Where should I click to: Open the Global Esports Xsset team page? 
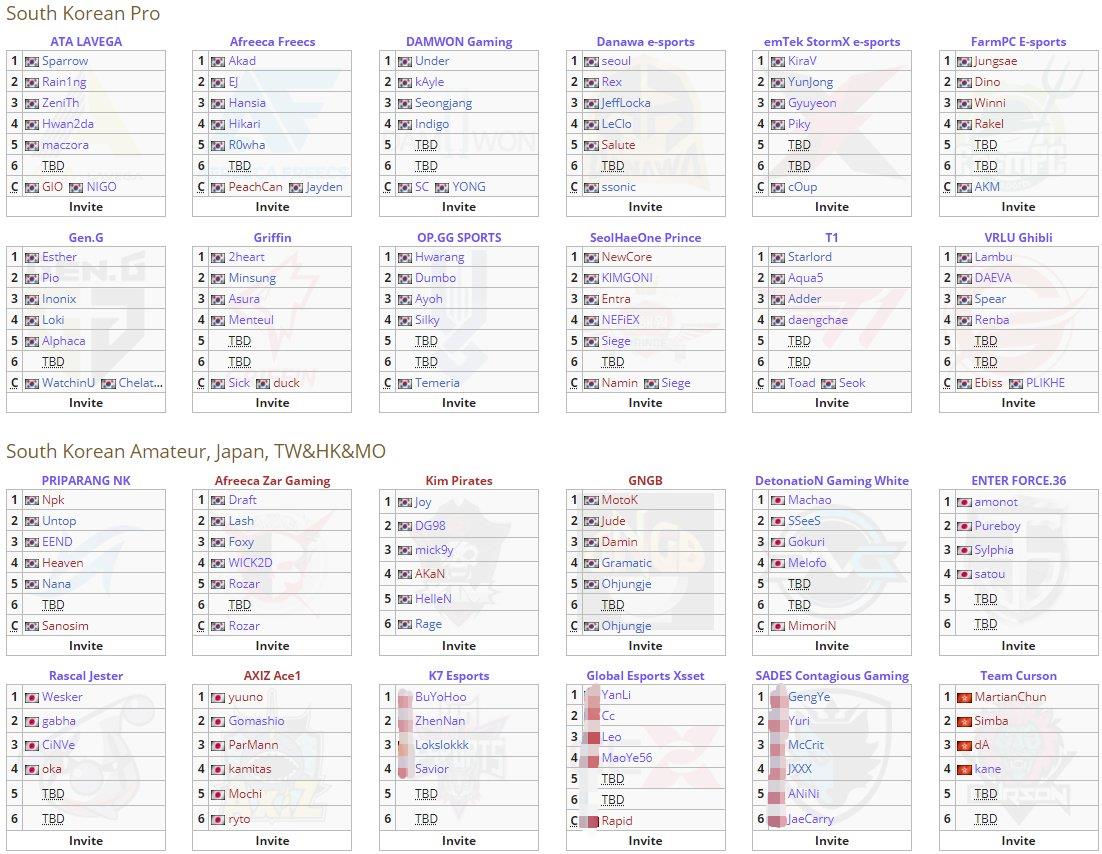pos(645,676)
